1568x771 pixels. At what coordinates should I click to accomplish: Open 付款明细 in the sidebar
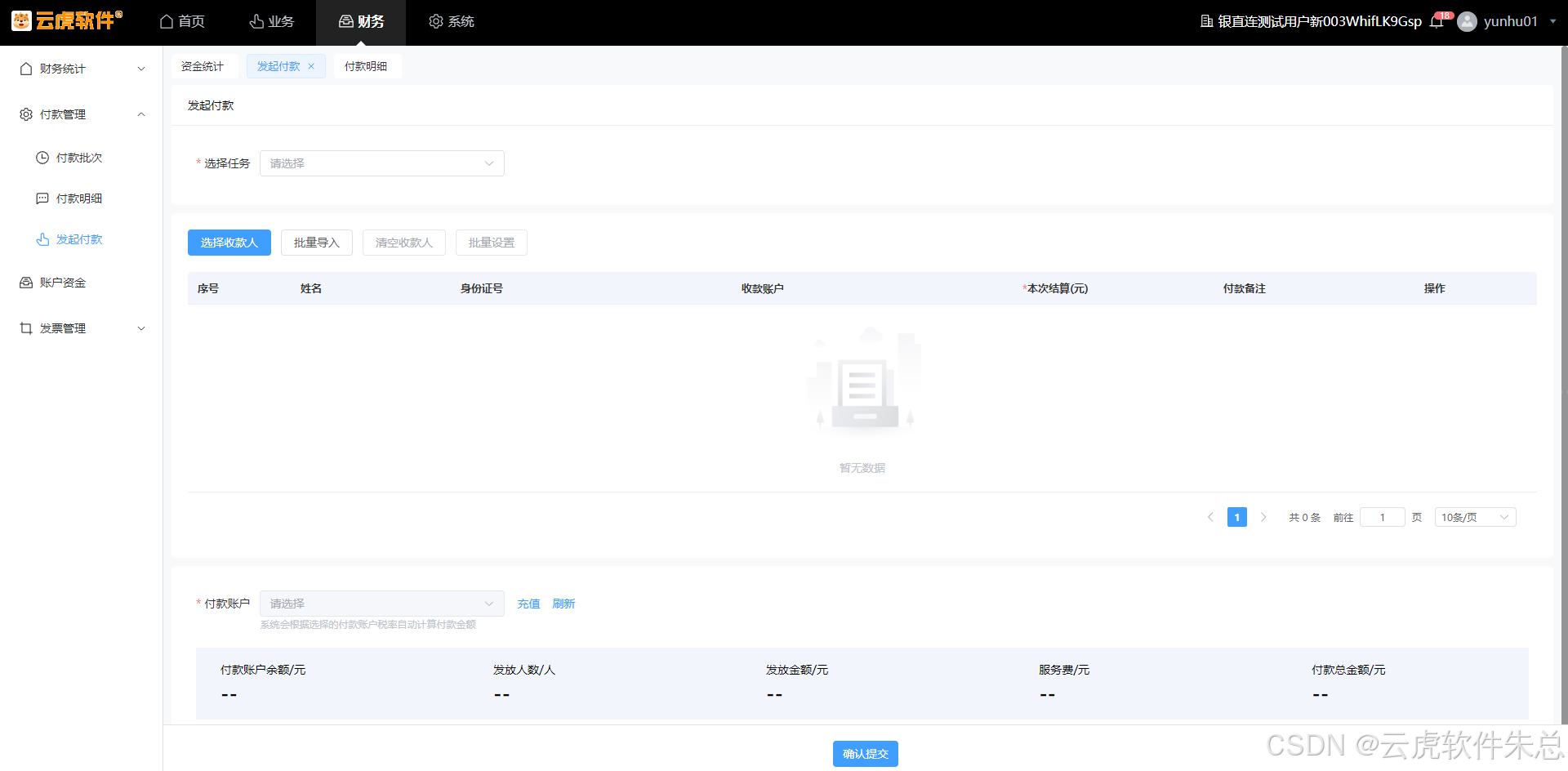[x=78, y=198]
